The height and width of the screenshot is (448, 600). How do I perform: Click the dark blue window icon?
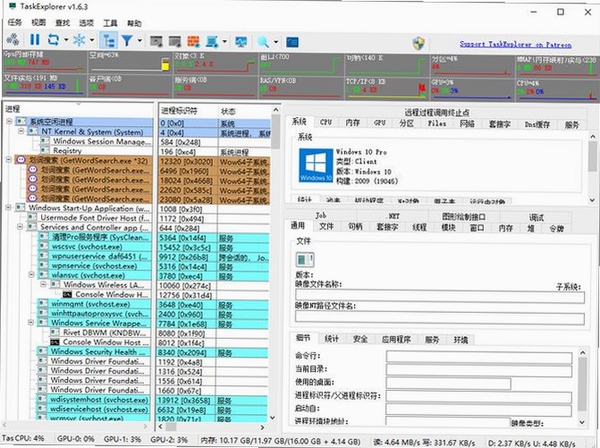[x=292, y=42]
